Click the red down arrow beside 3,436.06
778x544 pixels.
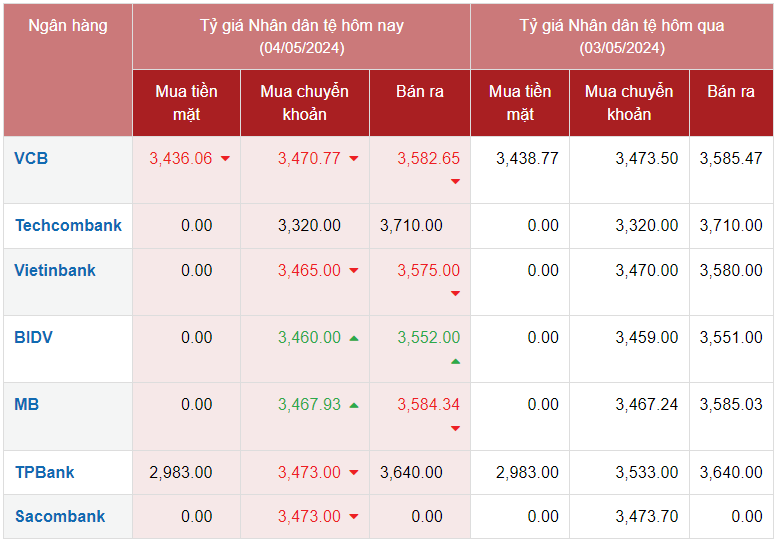[225, 159]
